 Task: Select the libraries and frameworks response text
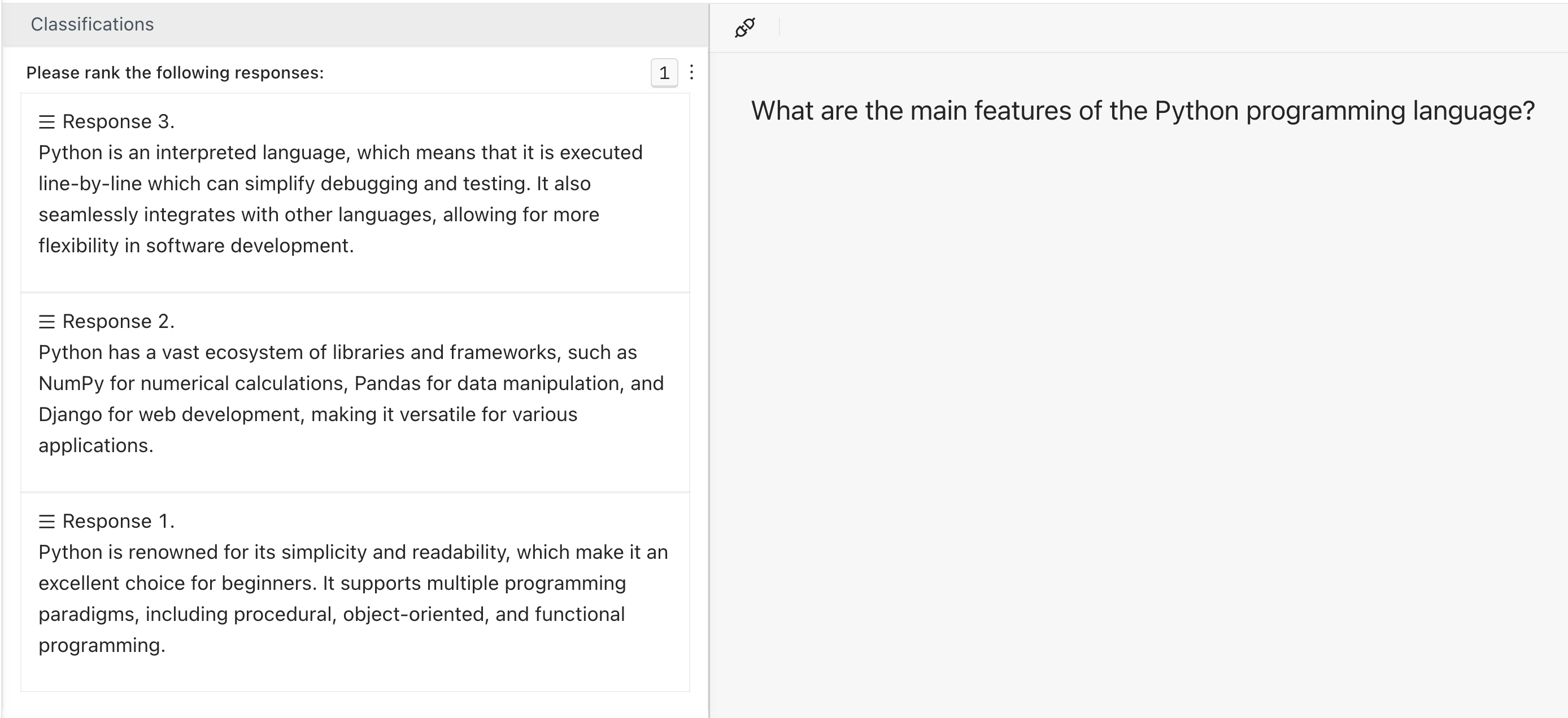coord(351,399)
